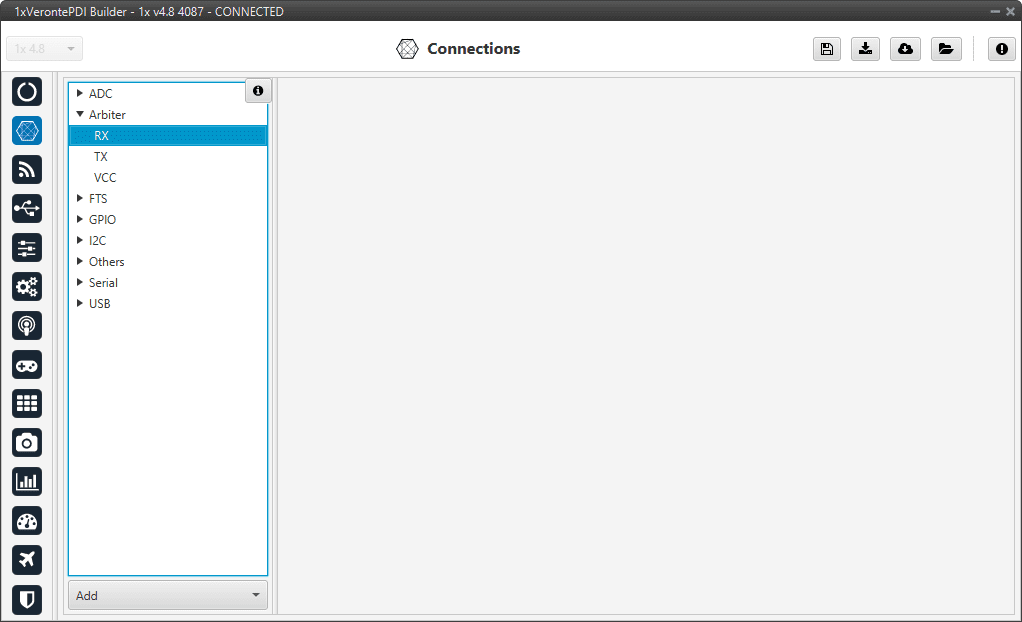
Task: Expand the ADC tree node
Action: coord(80,93)
